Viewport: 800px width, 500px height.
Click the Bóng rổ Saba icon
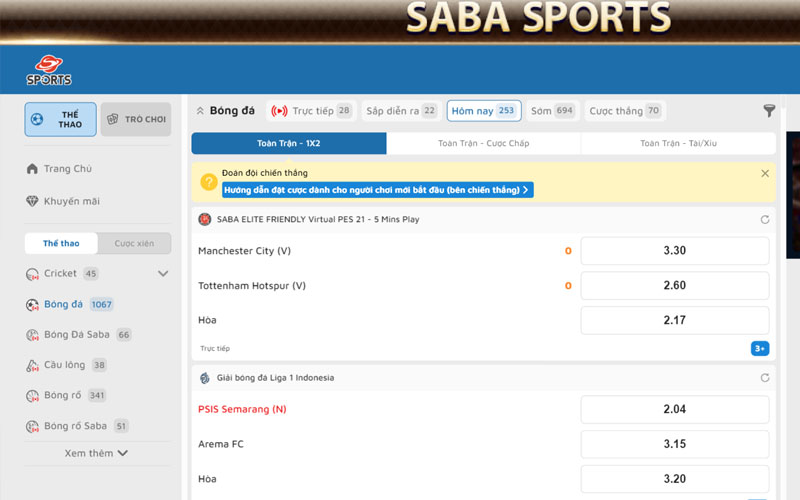(32, 427)
